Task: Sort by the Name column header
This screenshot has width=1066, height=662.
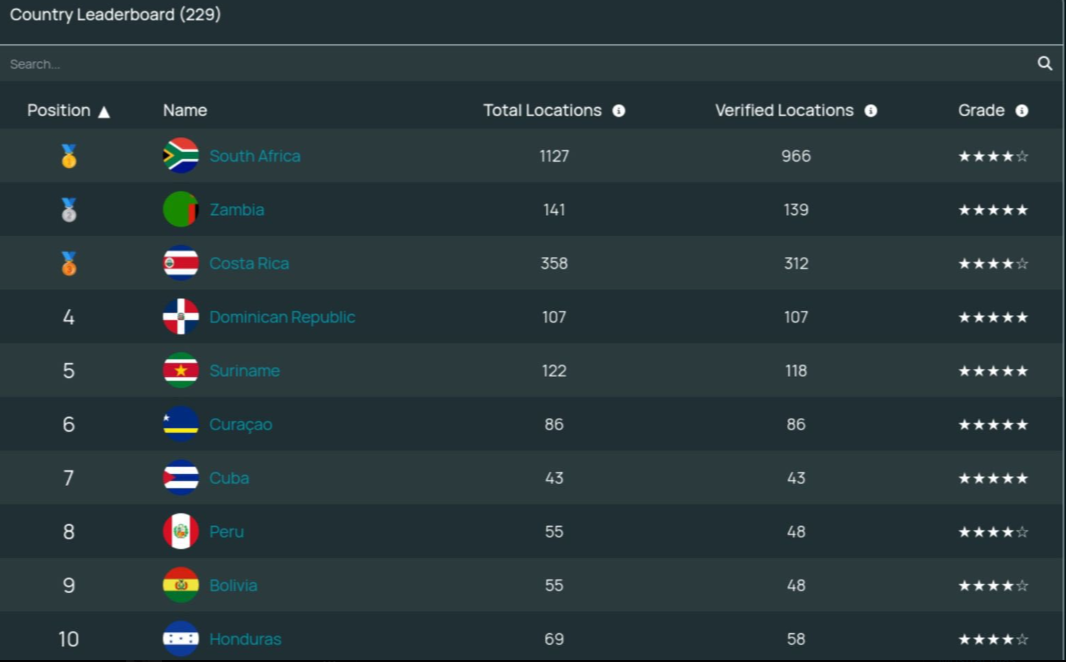Action: pos(185,111)
